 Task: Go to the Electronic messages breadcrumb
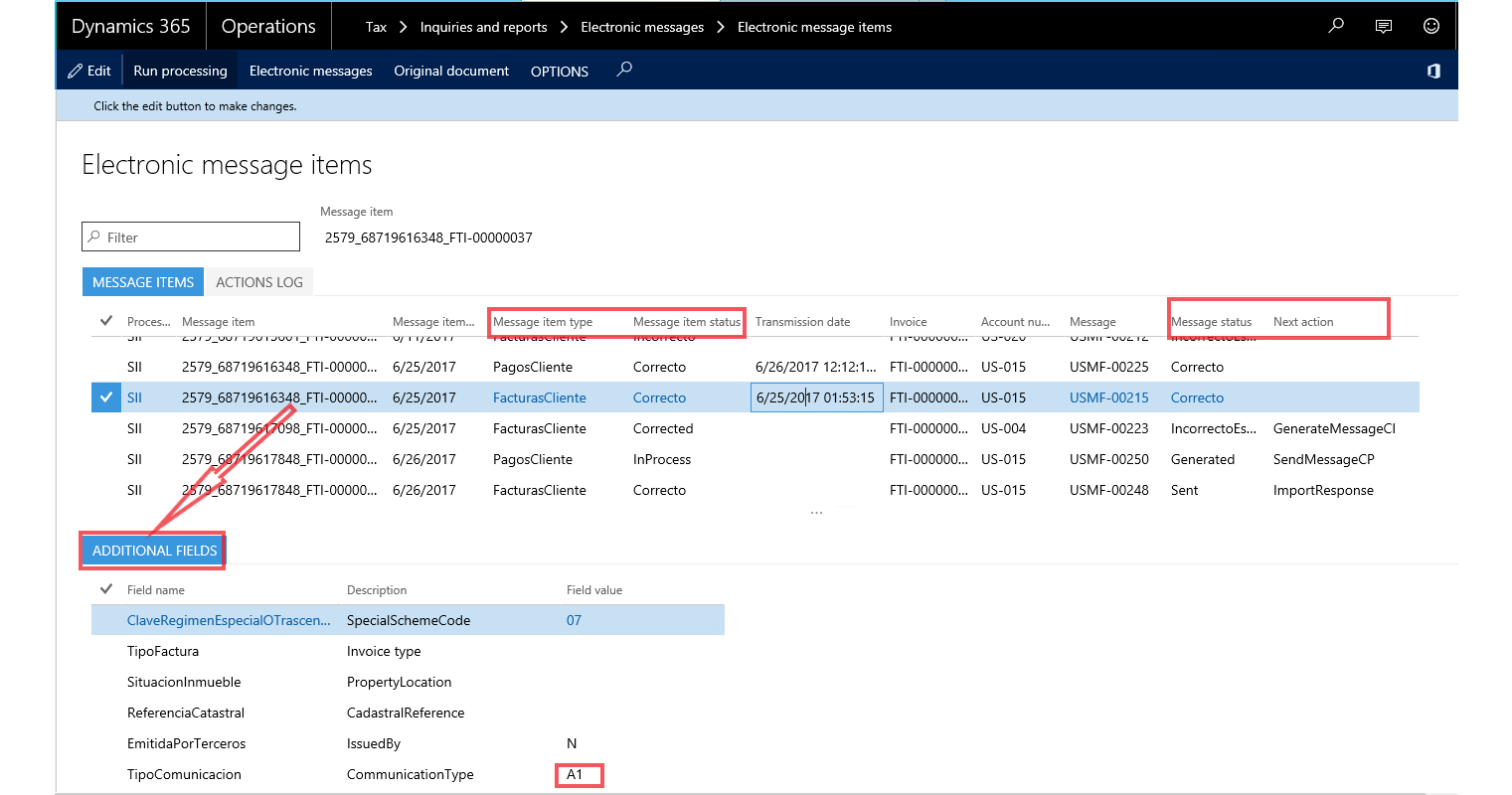[x=642, y=27]
